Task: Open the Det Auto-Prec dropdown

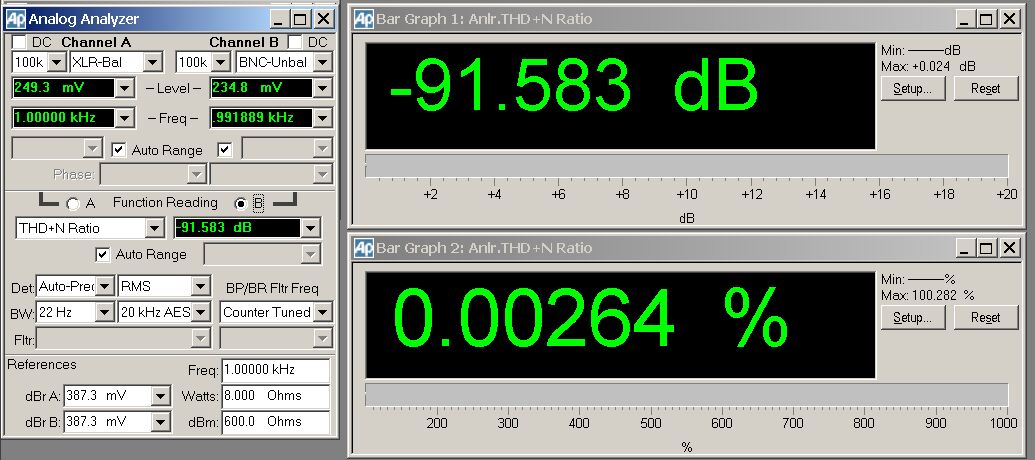Action: click(105, 286)
